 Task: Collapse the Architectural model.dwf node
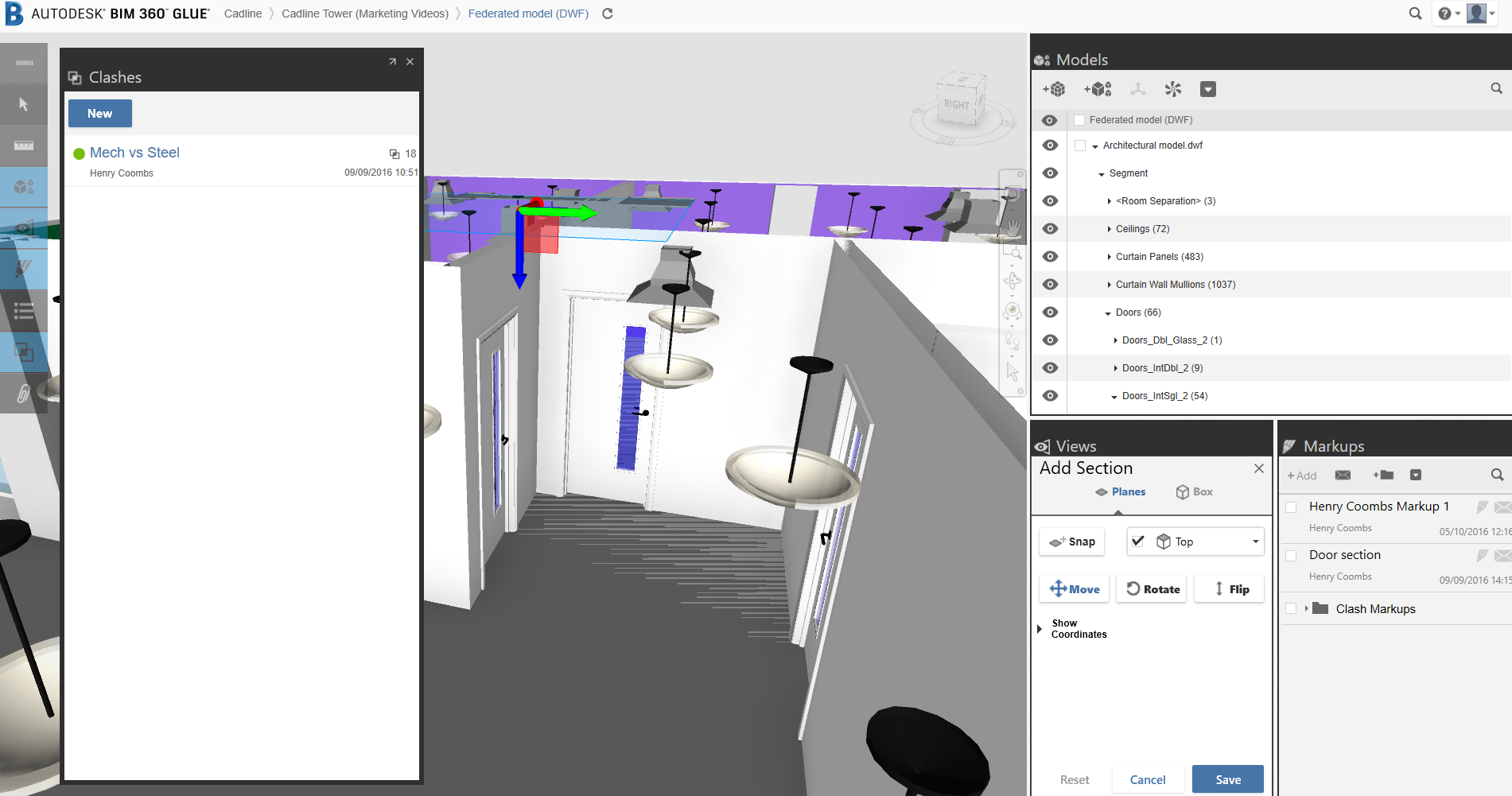click(x=1095, y=146)
